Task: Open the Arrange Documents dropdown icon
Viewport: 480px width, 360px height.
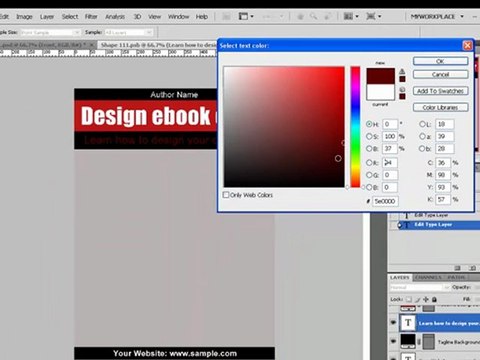Action: [351, 16]
